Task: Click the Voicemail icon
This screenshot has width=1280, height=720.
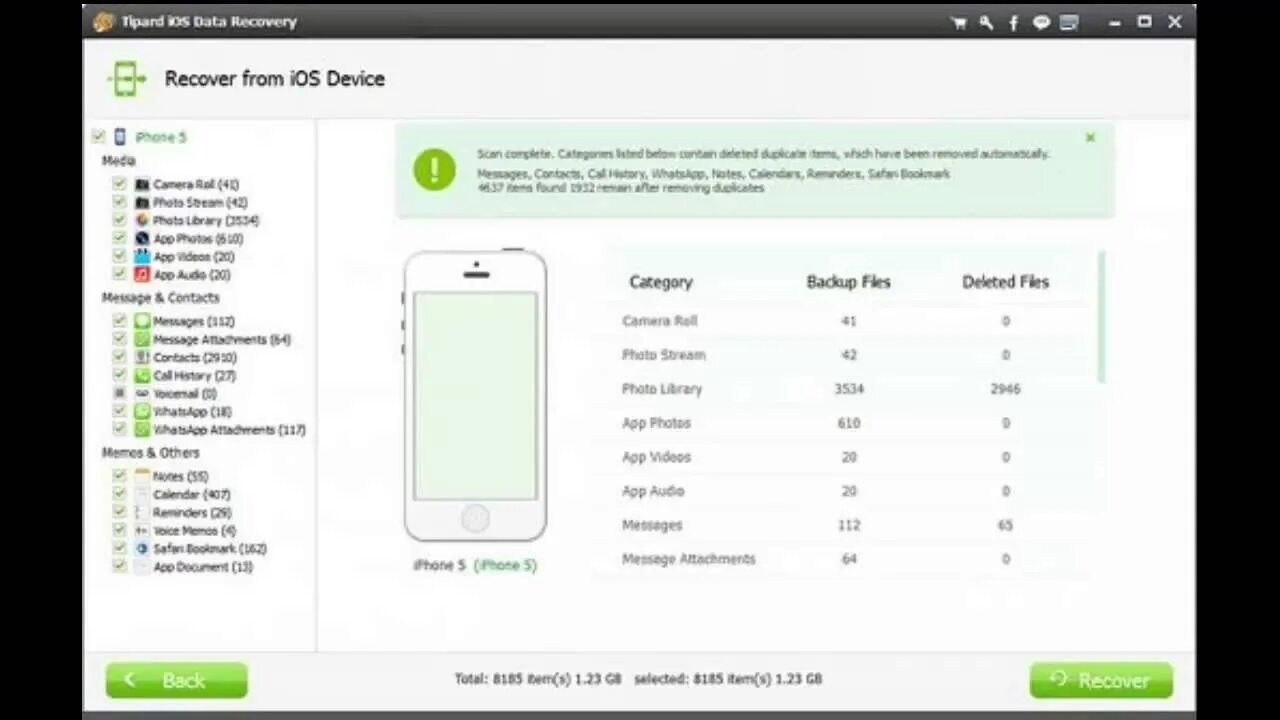Action: [143, 394]
